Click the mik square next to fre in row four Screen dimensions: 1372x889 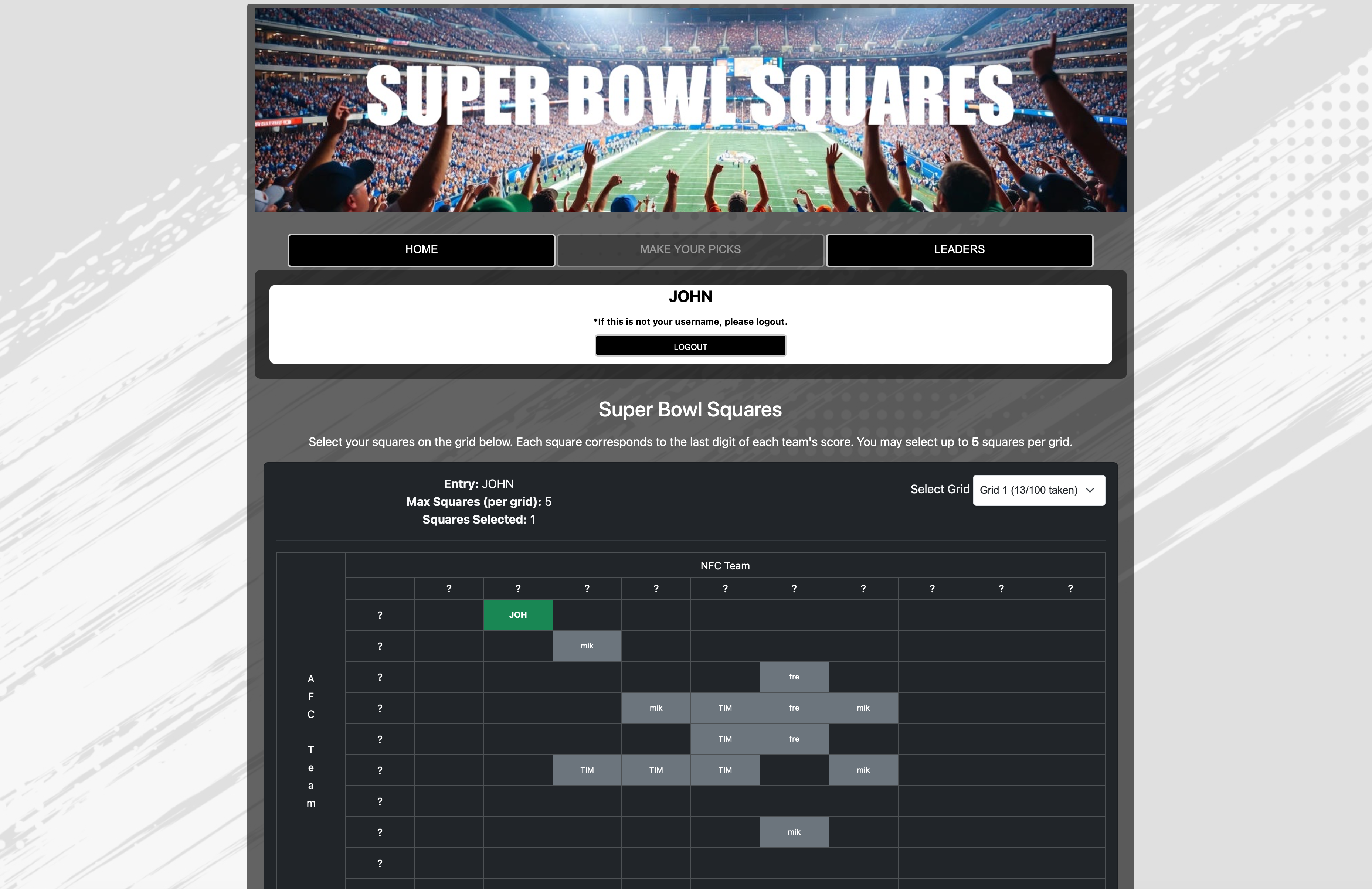(x=863, y=708)
